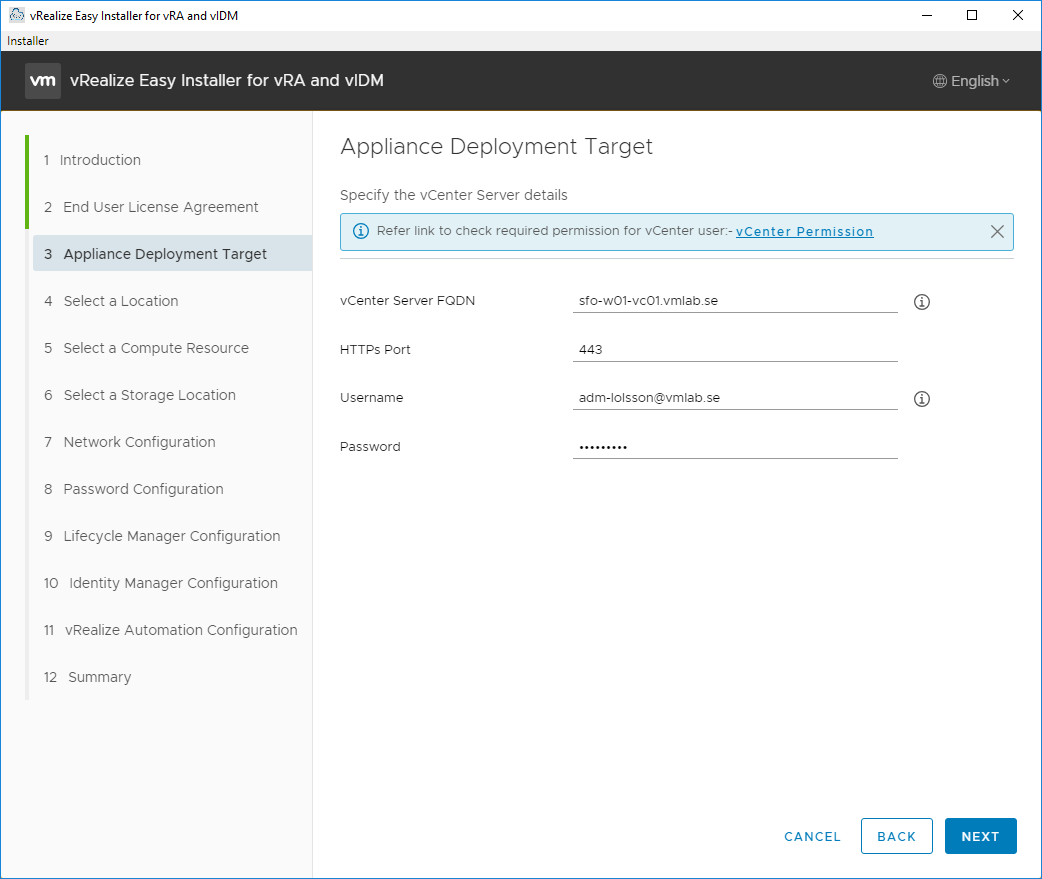Click the 'HTTPs Port' label
1042x879 pixels.
click(x=375, y=349)
